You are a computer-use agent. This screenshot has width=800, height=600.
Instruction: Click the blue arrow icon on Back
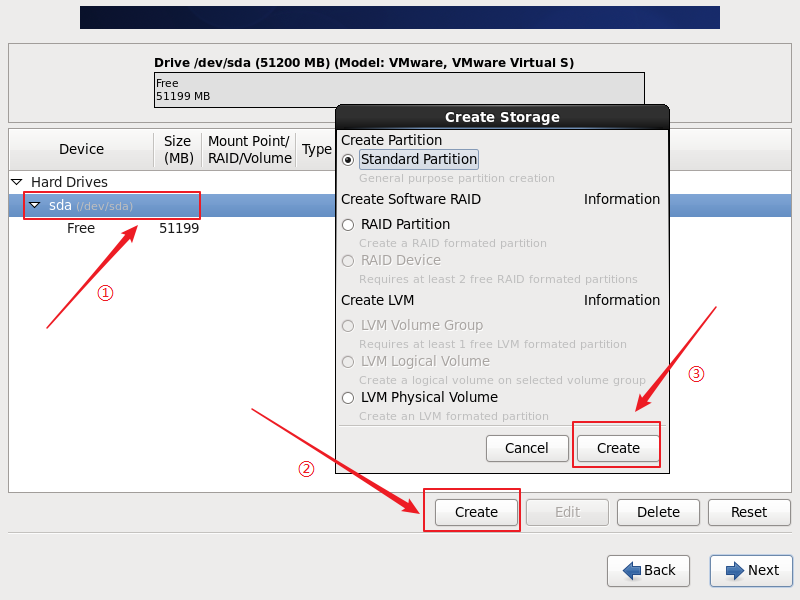coord(632,570)
